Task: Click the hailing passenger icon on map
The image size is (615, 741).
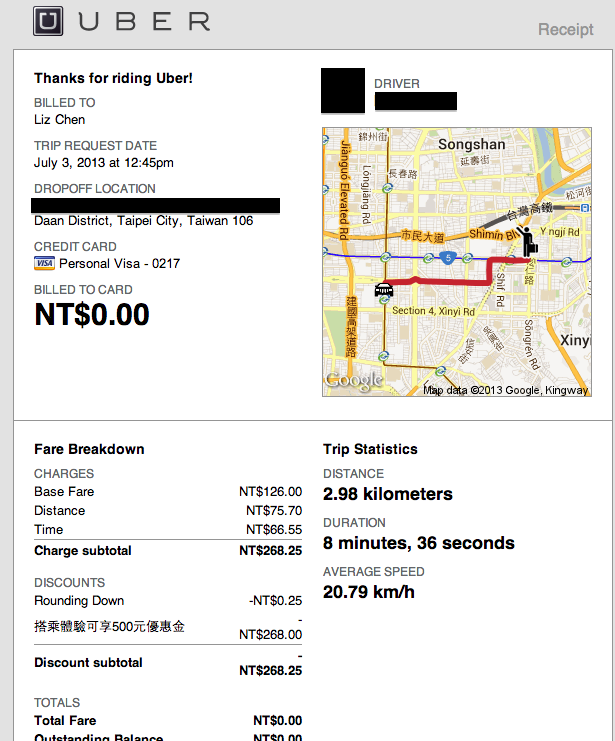Action: (528, 241)
